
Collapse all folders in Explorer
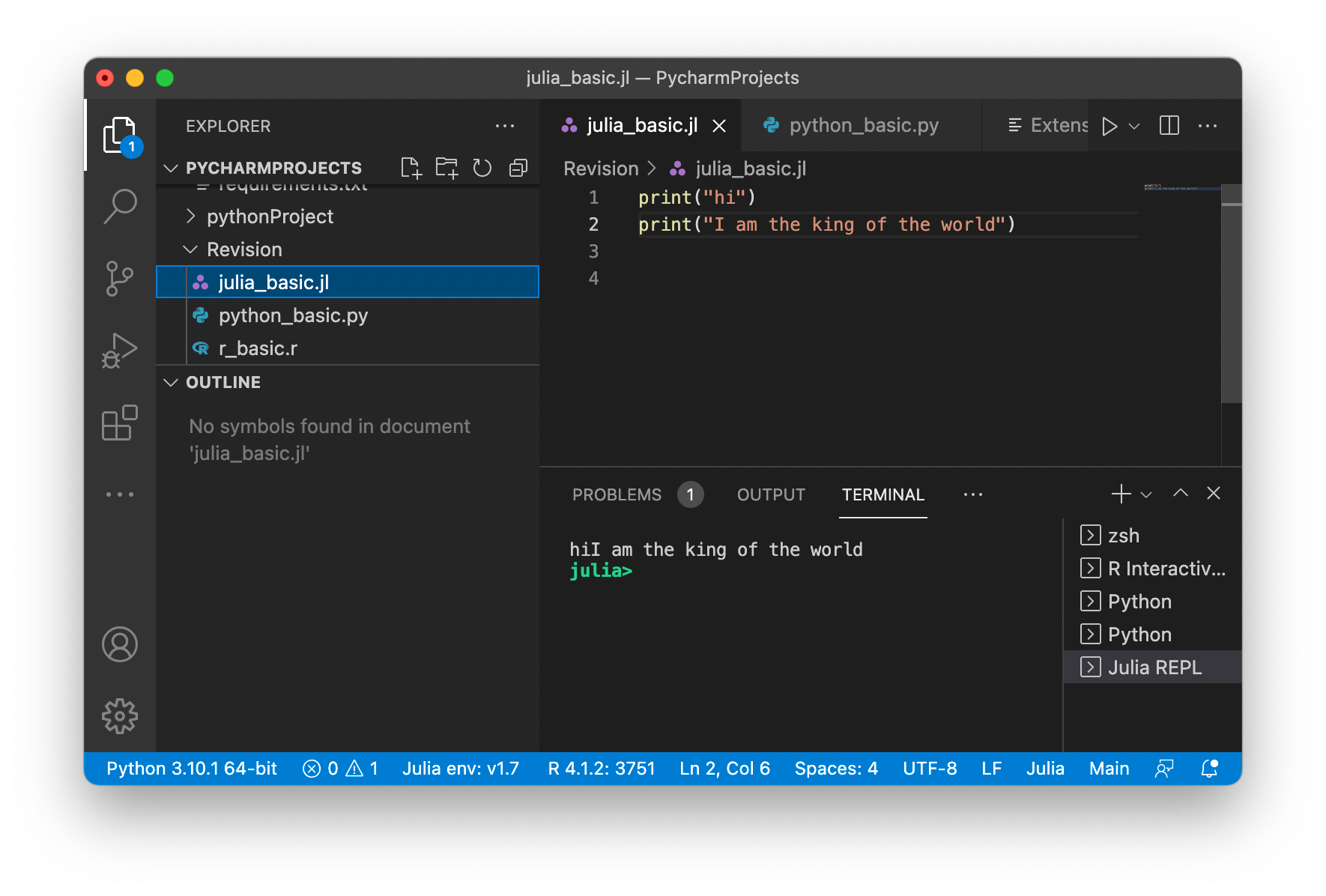coord(518,168)
